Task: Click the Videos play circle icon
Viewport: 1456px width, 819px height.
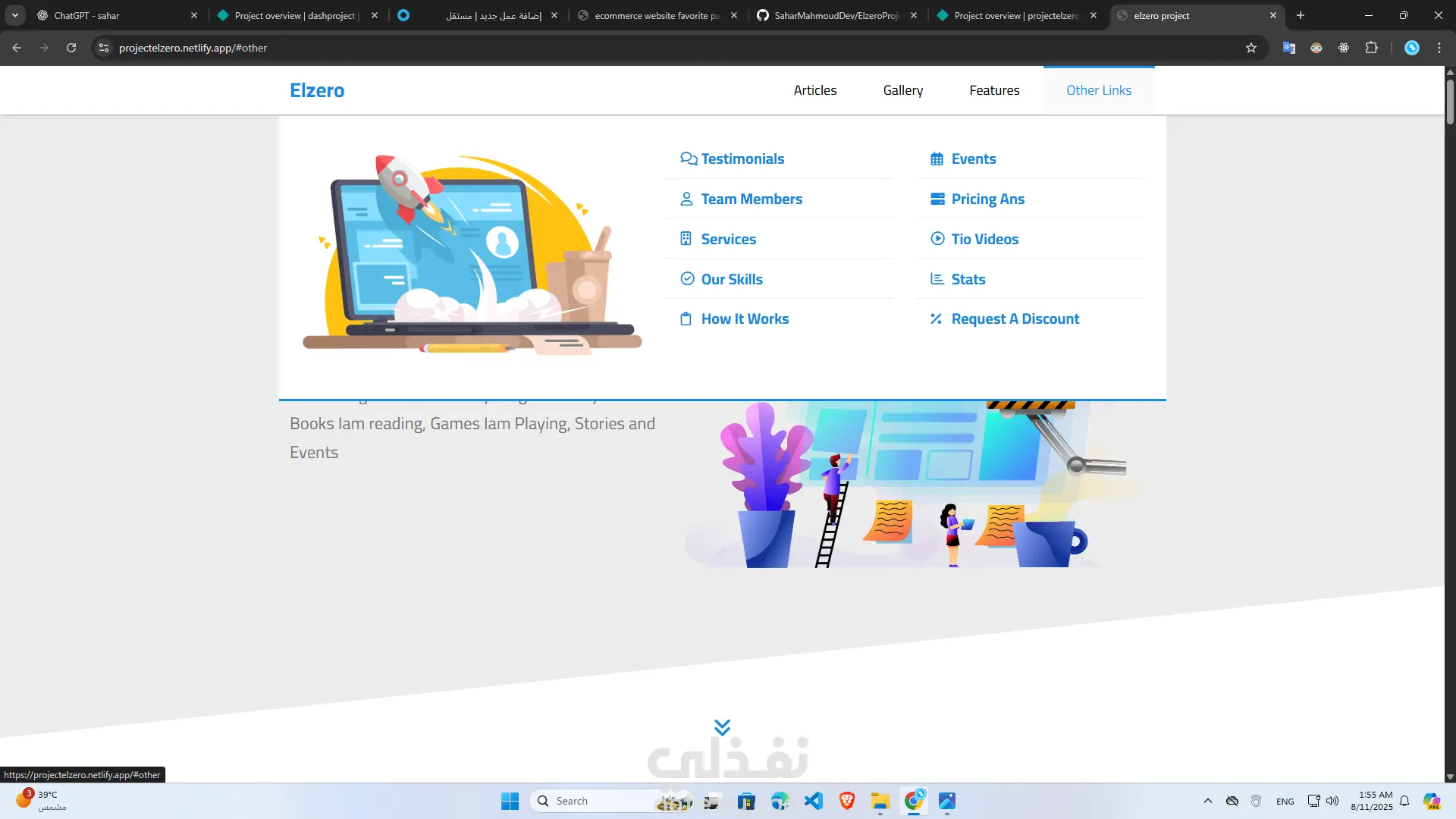Action: [x=937, y=238]
